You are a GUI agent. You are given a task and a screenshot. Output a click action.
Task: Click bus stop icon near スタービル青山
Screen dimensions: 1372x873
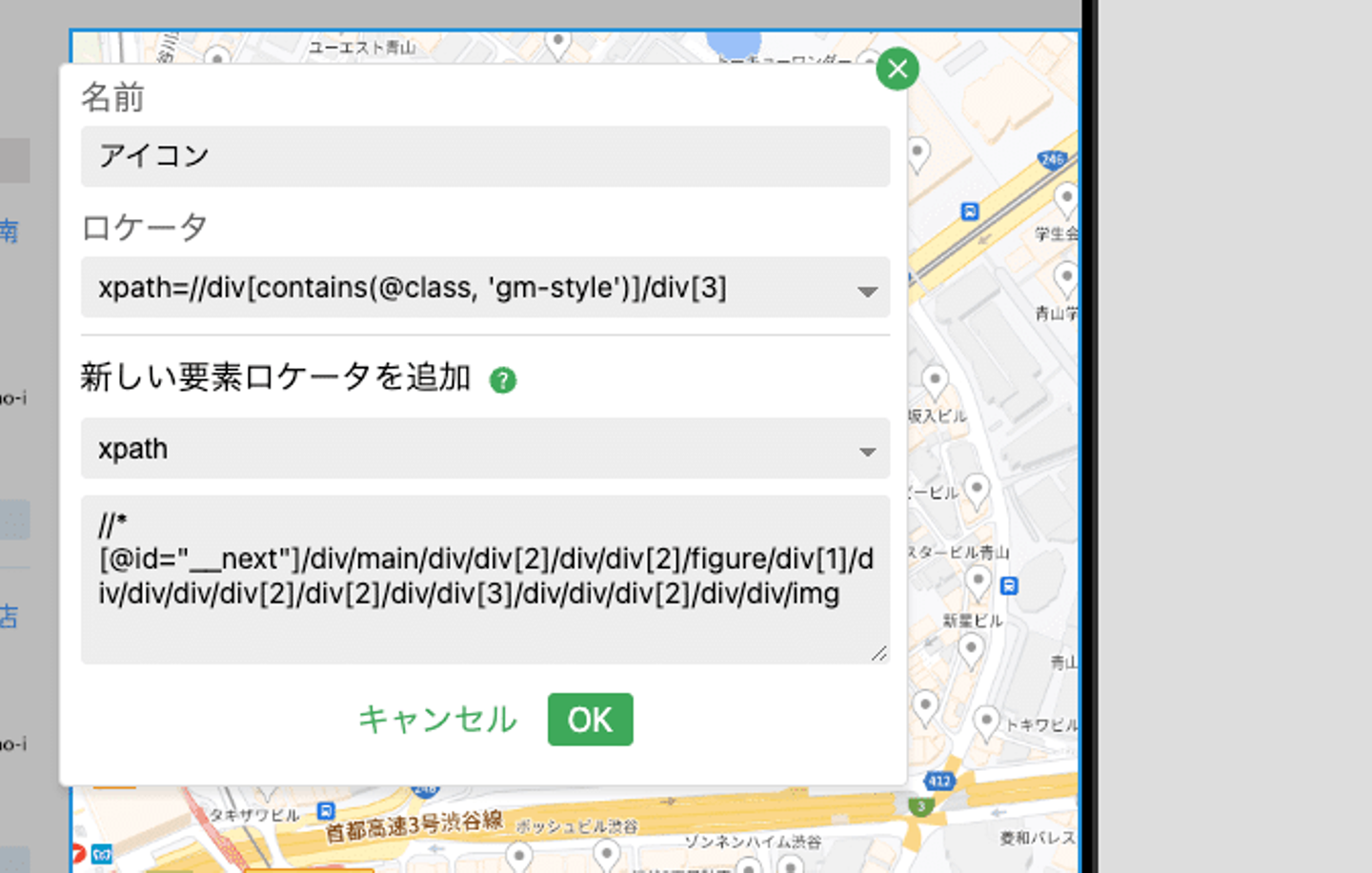click(x=1010, y=585)
